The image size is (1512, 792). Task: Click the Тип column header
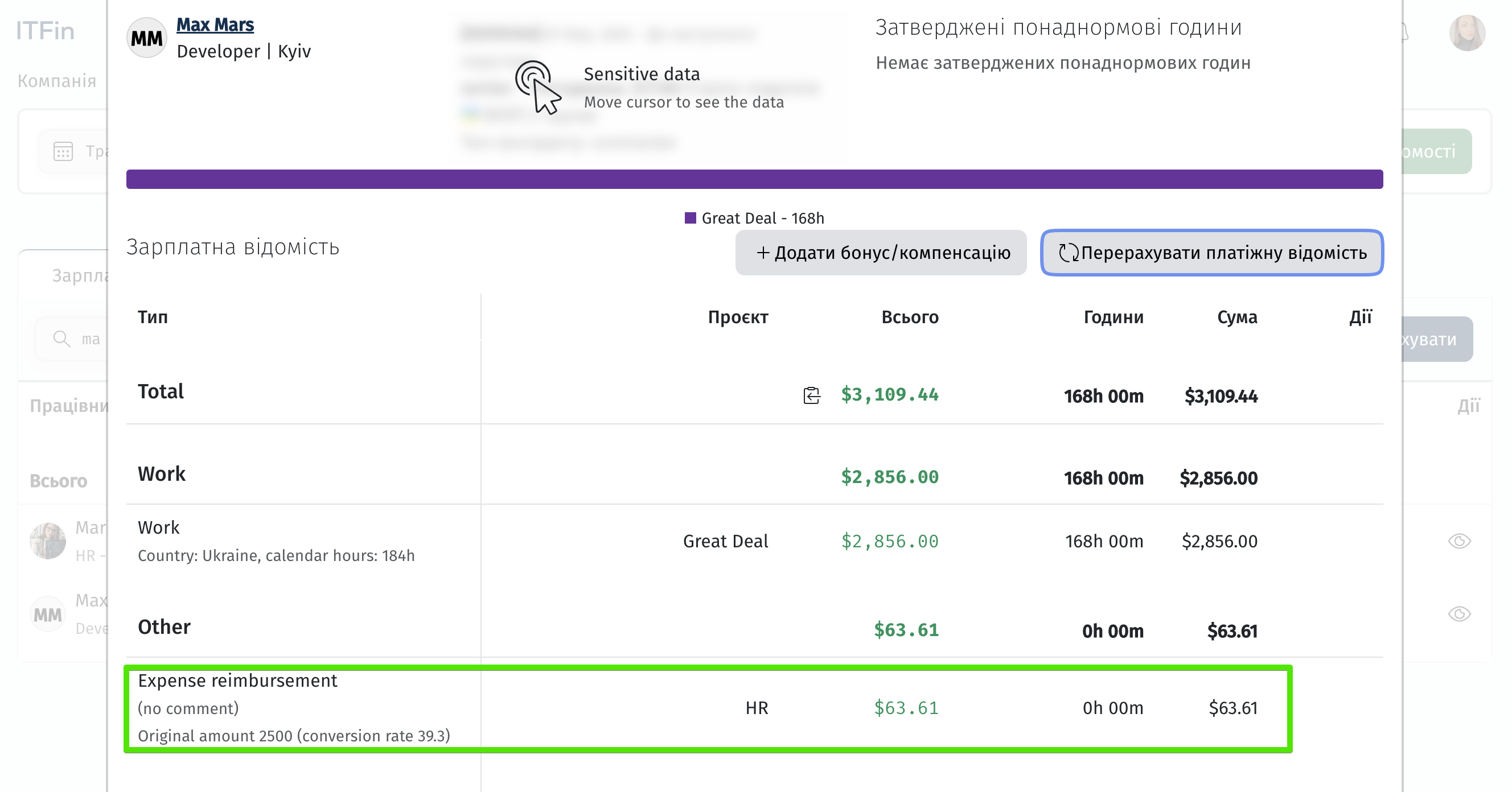[153, 317]
